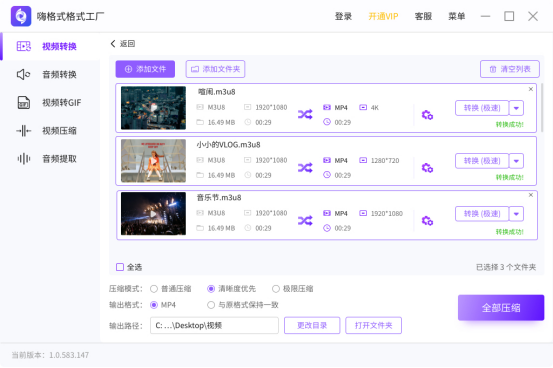Click file name 音乐节.m3u8
The image size is (553, 368).
point(219,198)
